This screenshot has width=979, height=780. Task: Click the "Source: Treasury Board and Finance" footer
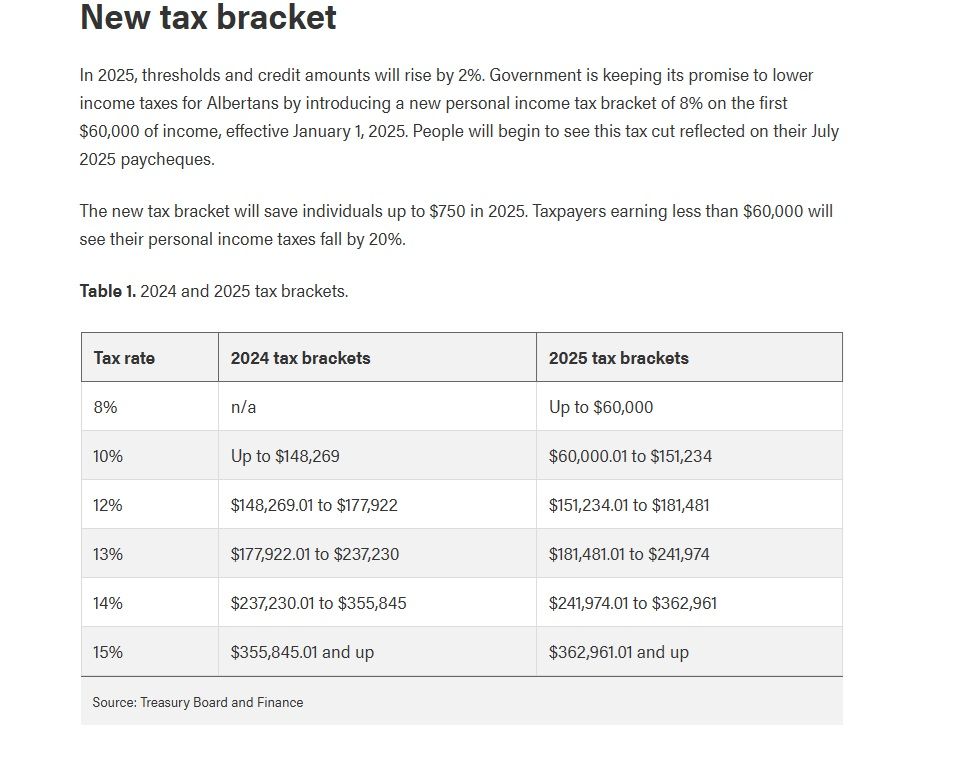click(x=198, y=702)
